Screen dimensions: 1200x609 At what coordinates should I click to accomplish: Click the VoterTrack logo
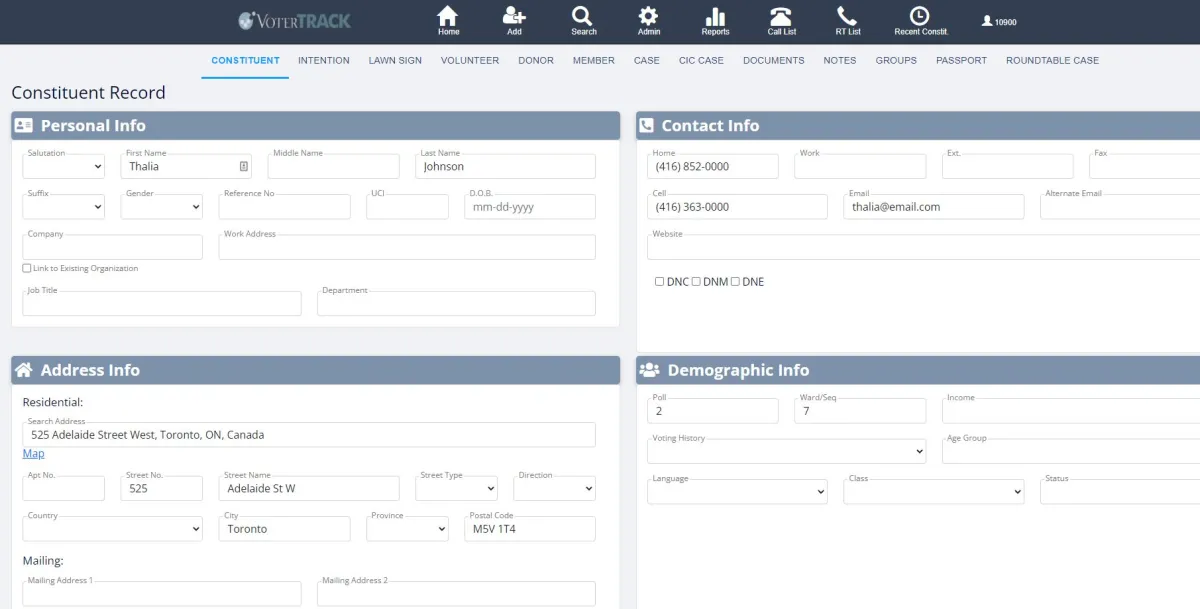click(x=295, y=20)
